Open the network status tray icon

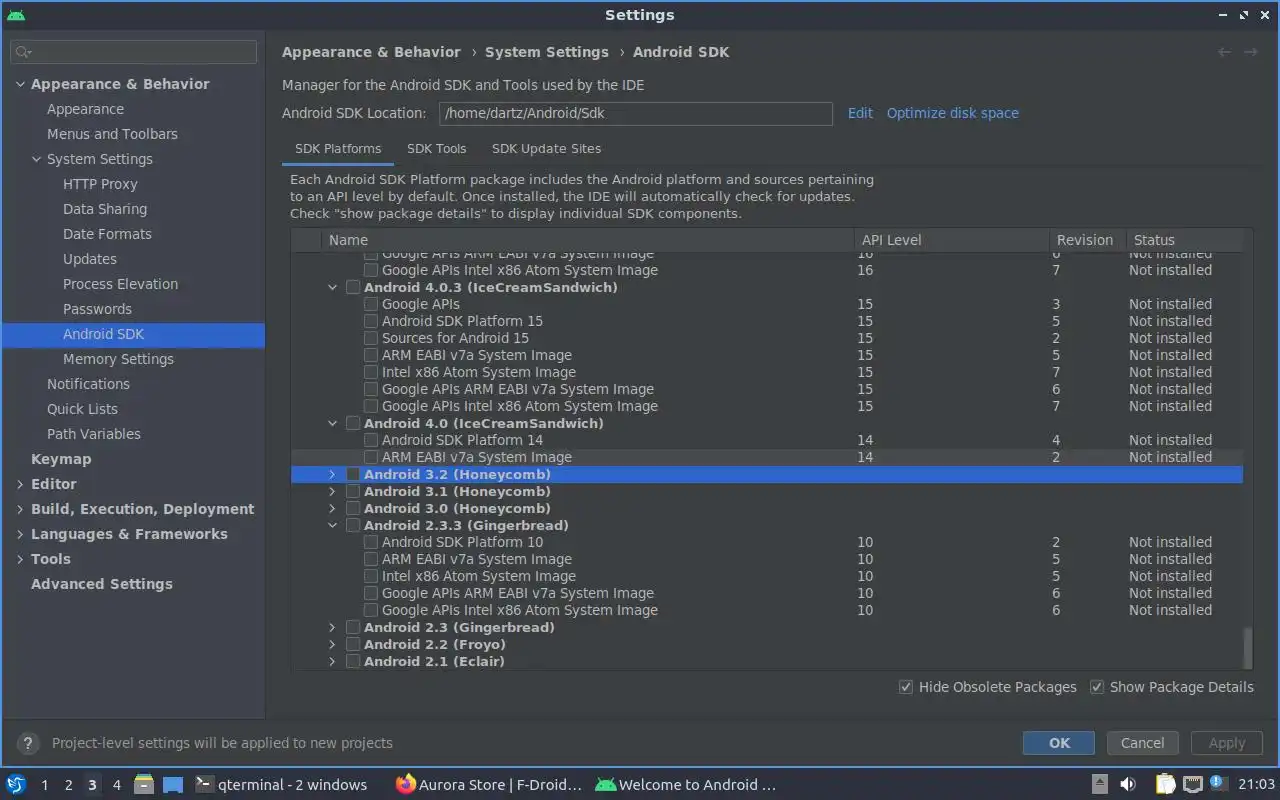tap(1192, 785)
